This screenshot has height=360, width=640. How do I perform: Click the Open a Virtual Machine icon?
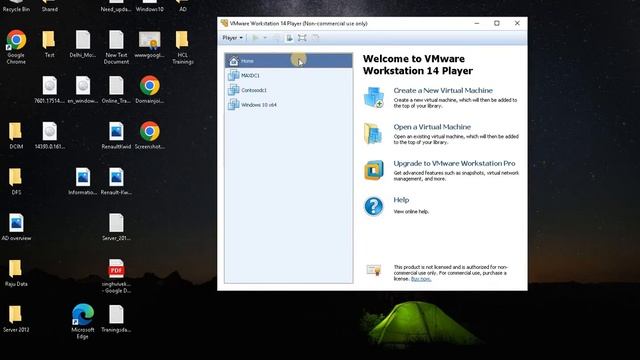coord(373,133)
